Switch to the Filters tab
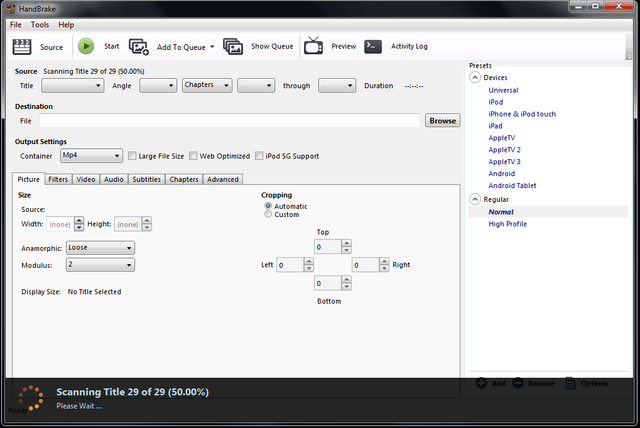This screenshot has height=428, width=640. coord(58,179)
